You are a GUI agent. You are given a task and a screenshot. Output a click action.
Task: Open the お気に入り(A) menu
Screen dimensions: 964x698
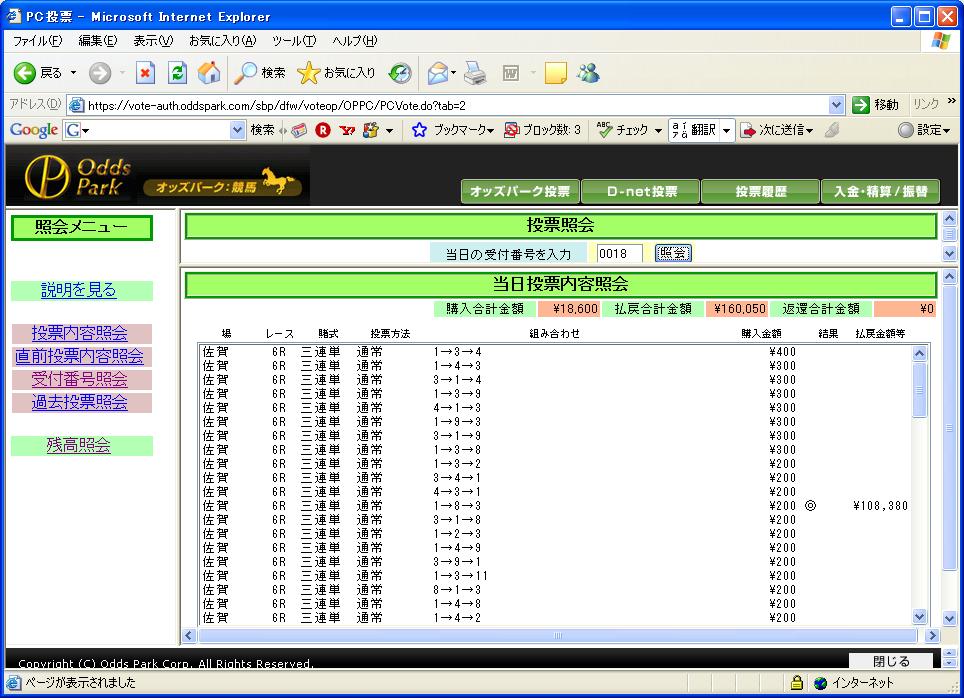tap(223, 41)
